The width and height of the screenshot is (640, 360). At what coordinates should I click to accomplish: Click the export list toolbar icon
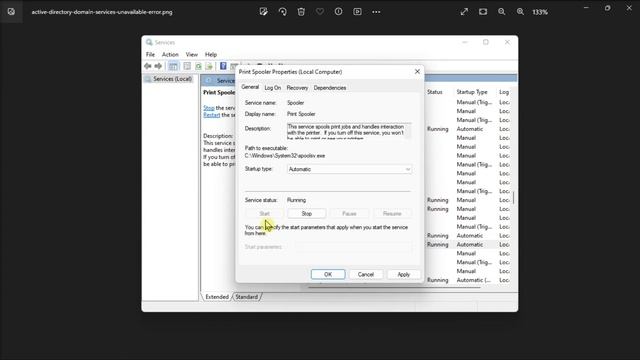(209, 66)
